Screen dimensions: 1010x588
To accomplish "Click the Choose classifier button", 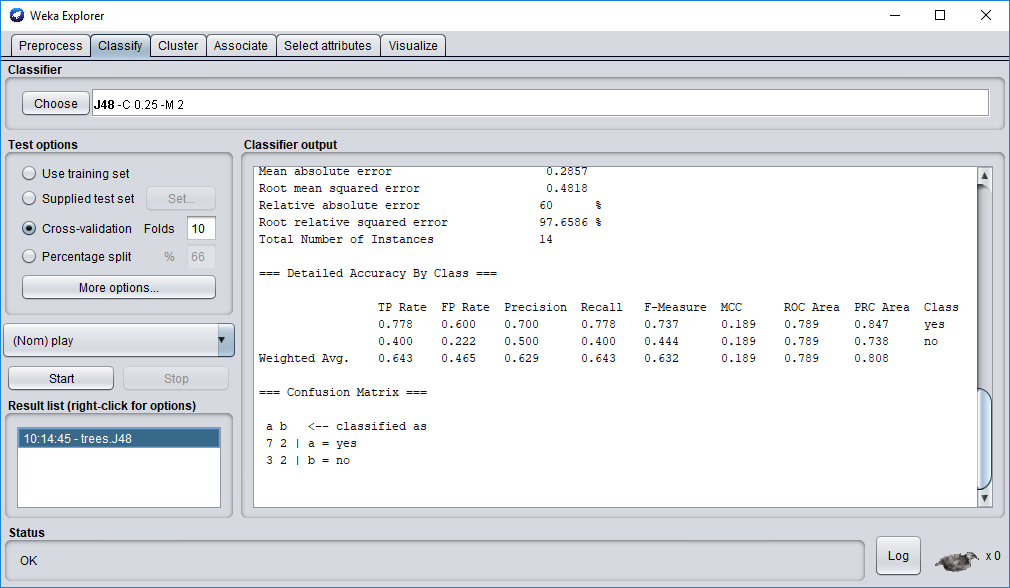I will pos(56,104).
